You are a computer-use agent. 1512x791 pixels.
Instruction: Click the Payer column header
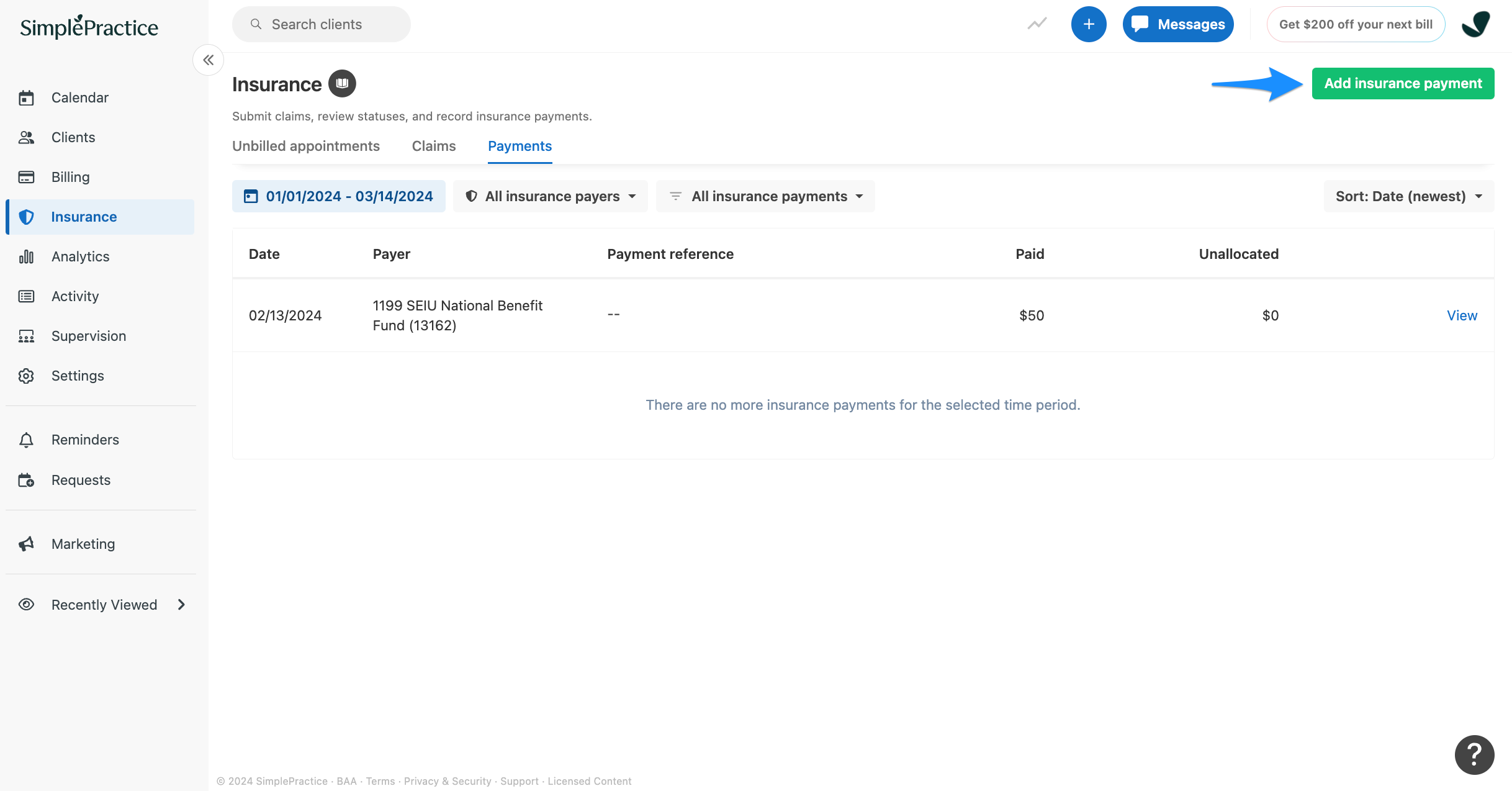(392, 254)
